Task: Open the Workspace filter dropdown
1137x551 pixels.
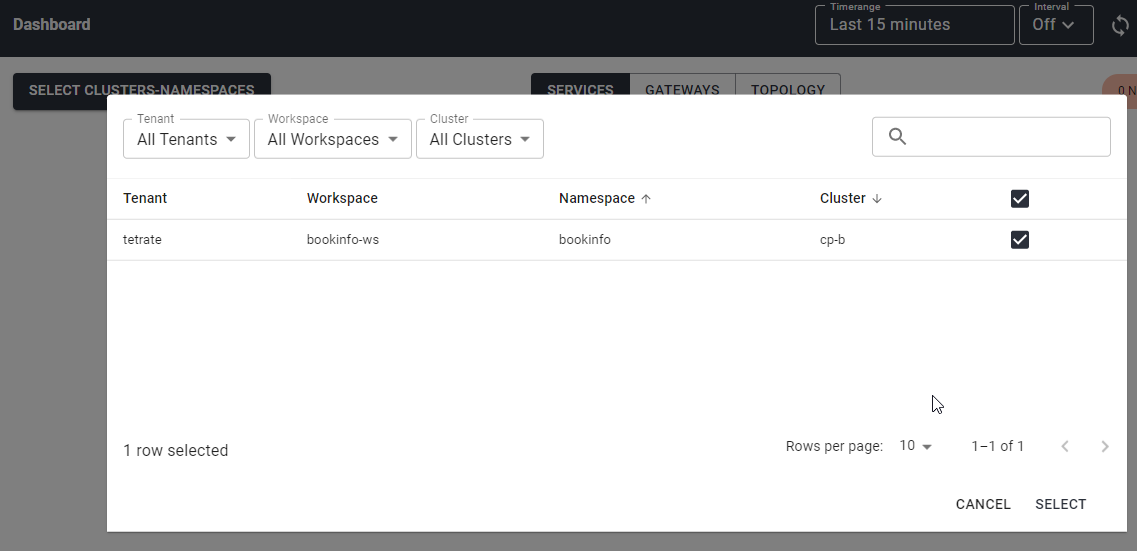Action: 333,138
